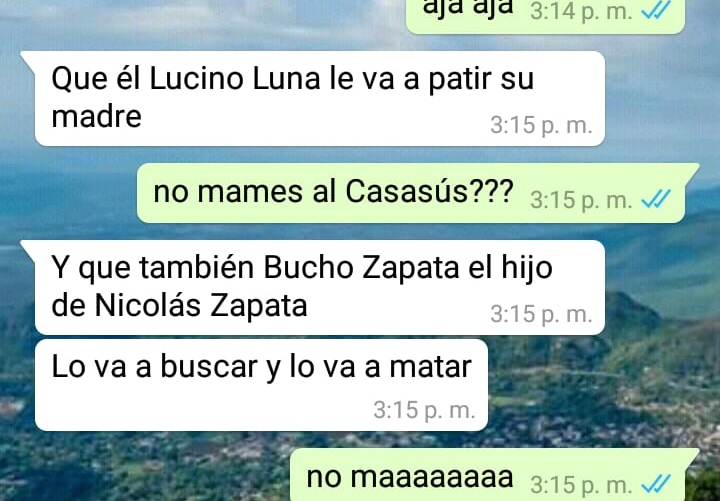Click the word "Casasús???" in the green bubble
Viewport: 720px width, 501px height.
tap(429, 191)
